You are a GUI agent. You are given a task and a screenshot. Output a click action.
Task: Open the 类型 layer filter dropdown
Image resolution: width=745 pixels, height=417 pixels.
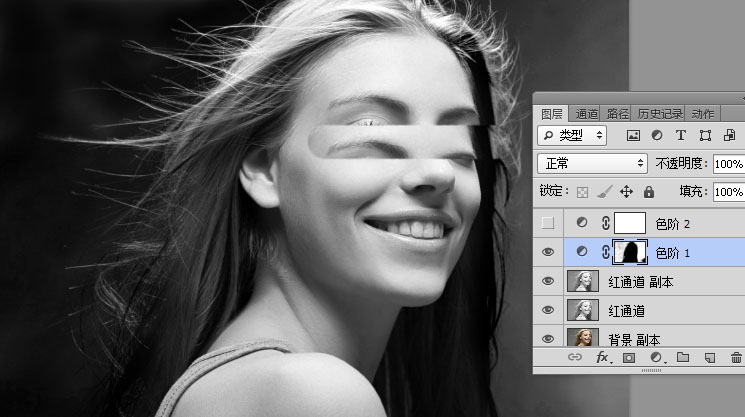pos(573,135)
